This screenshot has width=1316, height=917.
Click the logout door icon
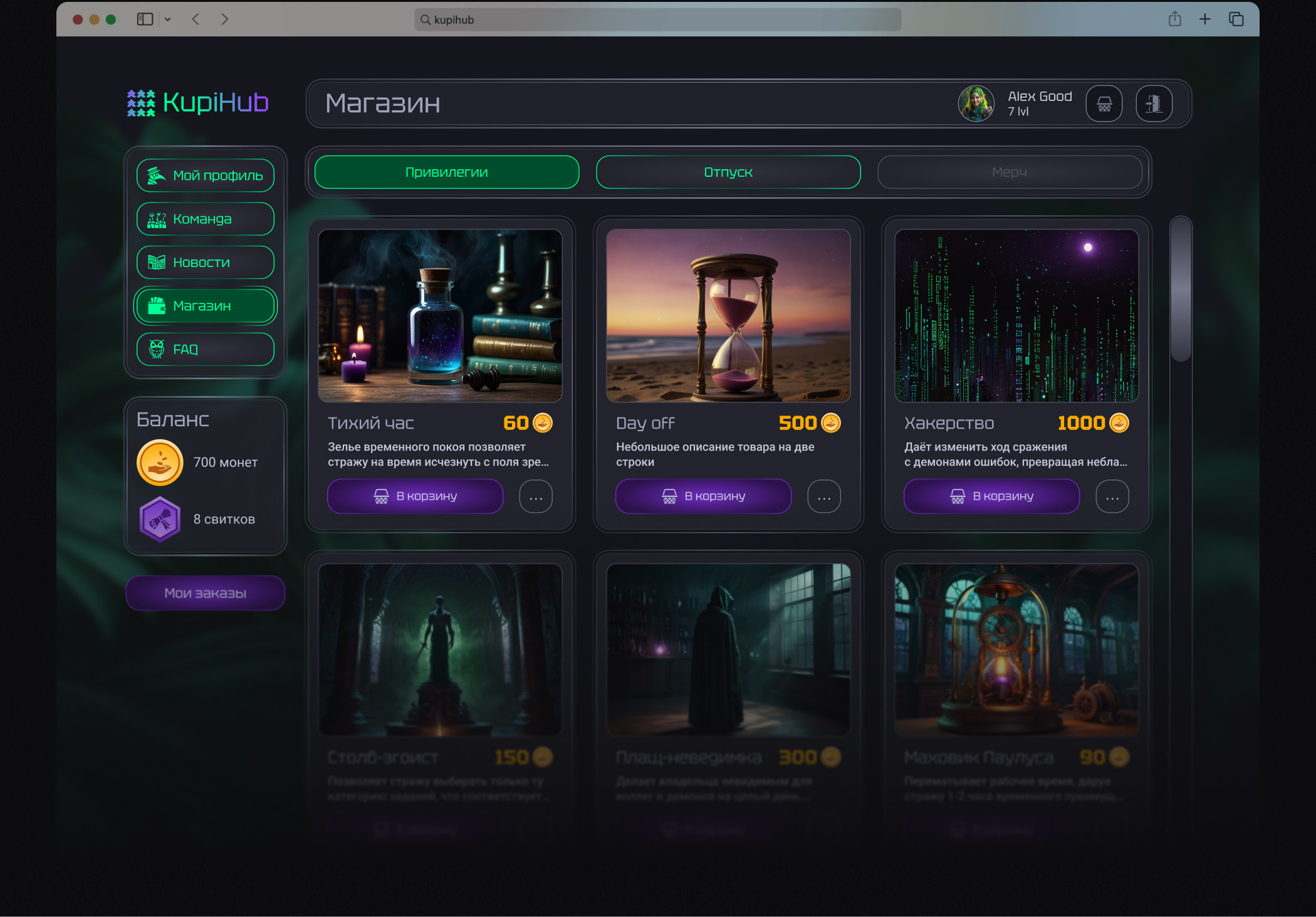point(1154,103)
